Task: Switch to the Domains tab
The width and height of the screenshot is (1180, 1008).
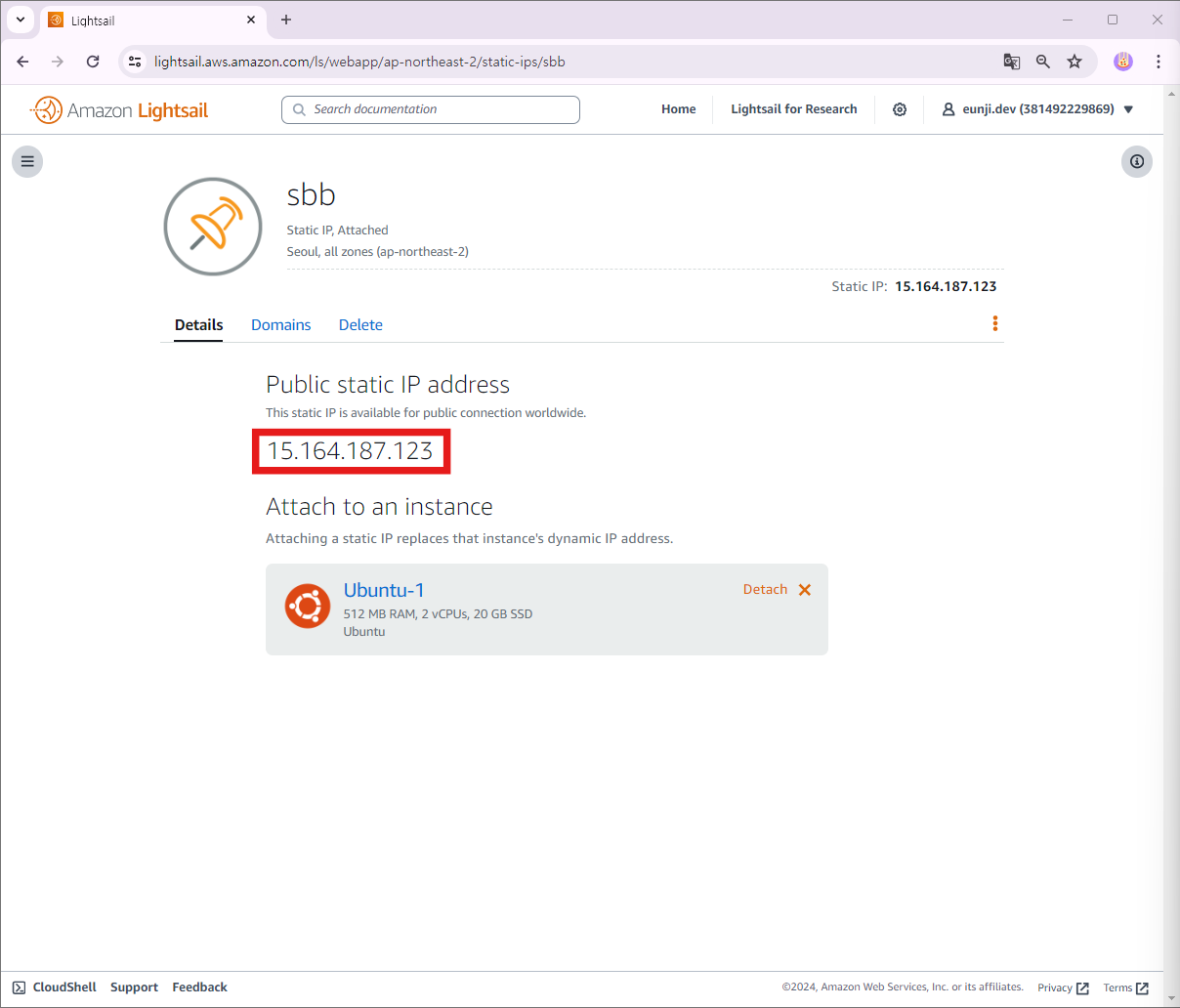Action: 281,325
